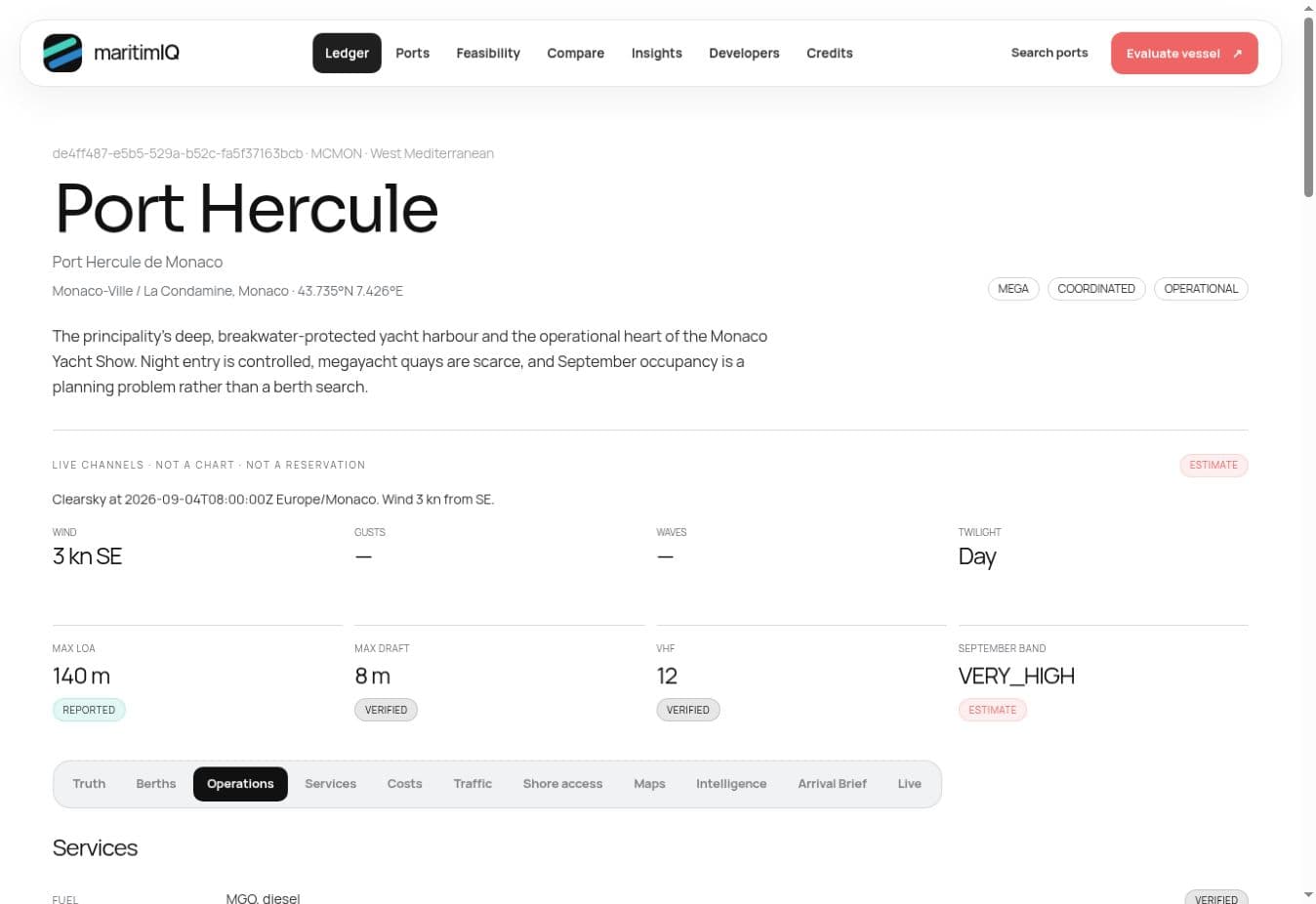Click the Evaluate vessel button
This screenshot has height=904, width=1316.
coord(1184,53)
